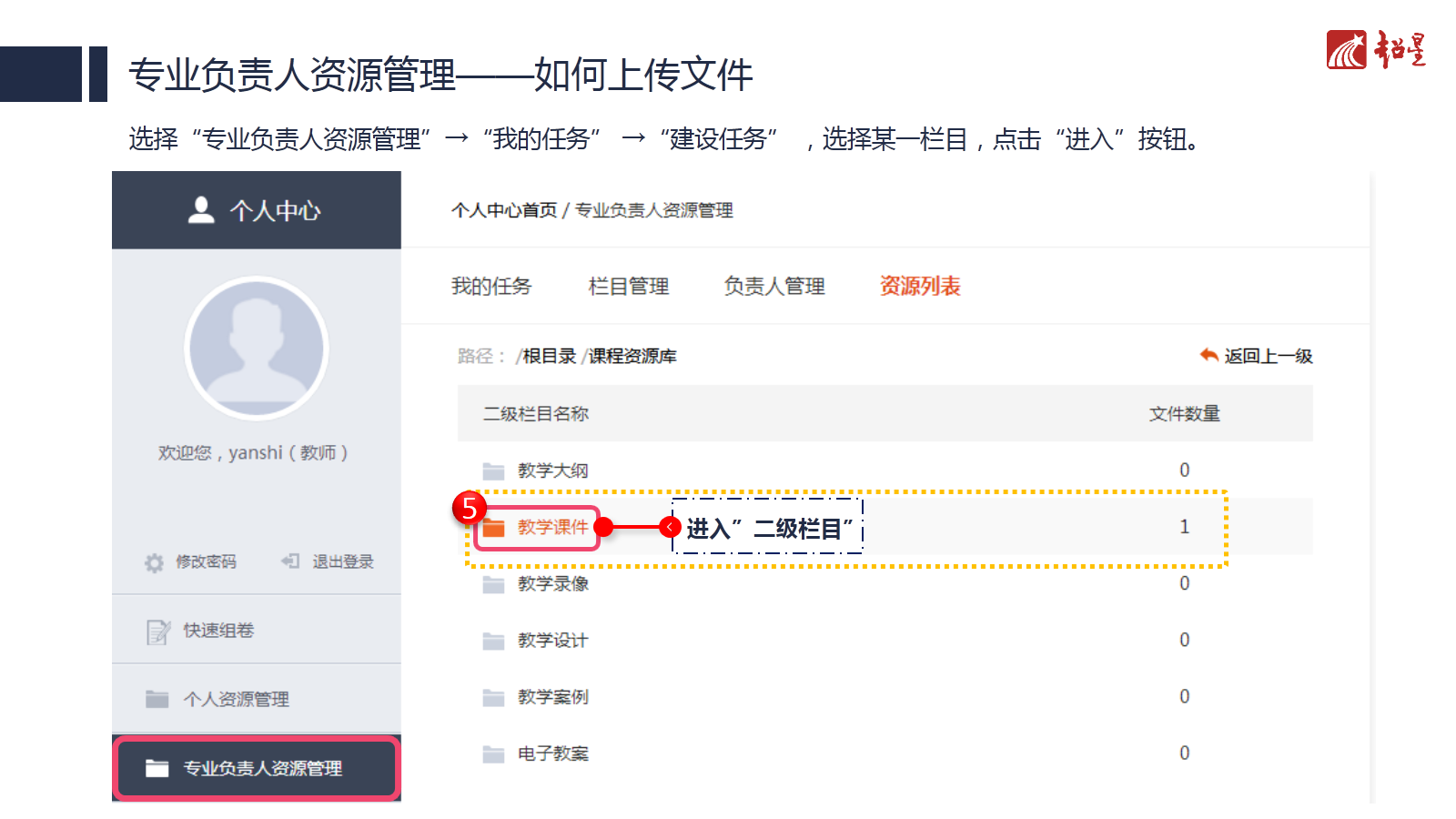
Task: Click the 修改密码 link
Action: point(206,561)
